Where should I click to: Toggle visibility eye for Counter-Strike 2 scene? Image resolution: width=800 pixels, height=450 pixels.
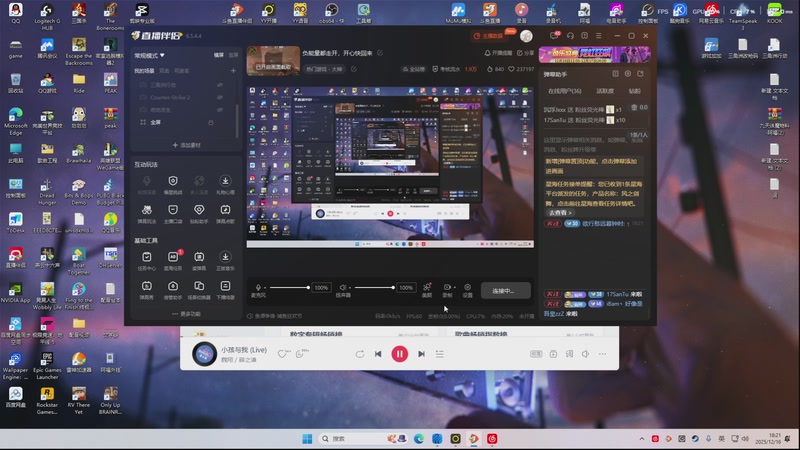pyautogui.click(x=220, y=97)
